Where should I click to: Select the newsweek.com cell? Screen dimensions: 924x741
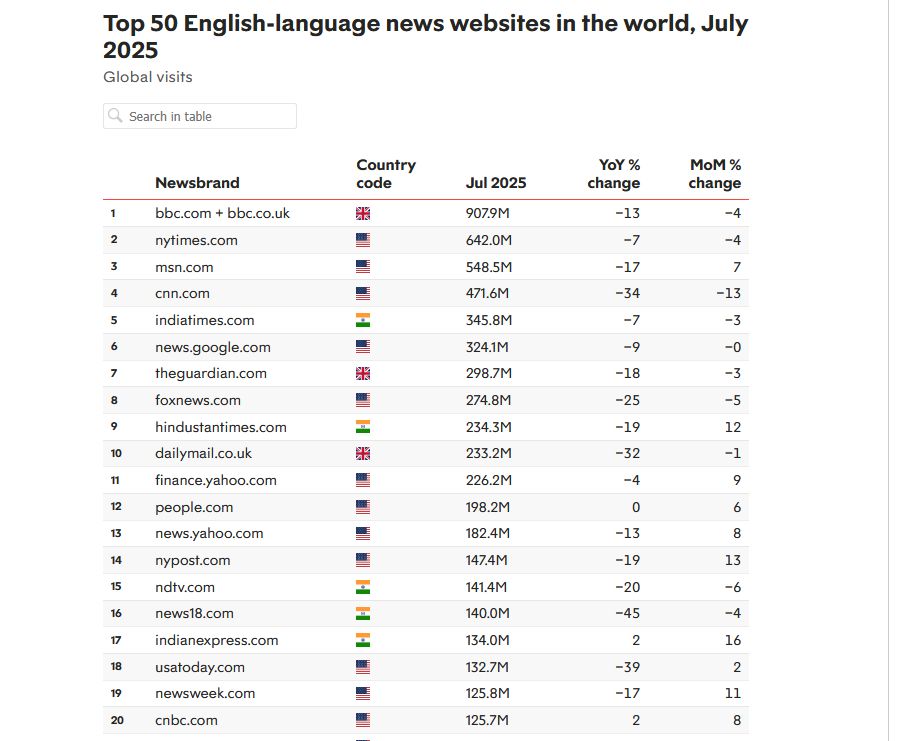(x=205, y=694)
